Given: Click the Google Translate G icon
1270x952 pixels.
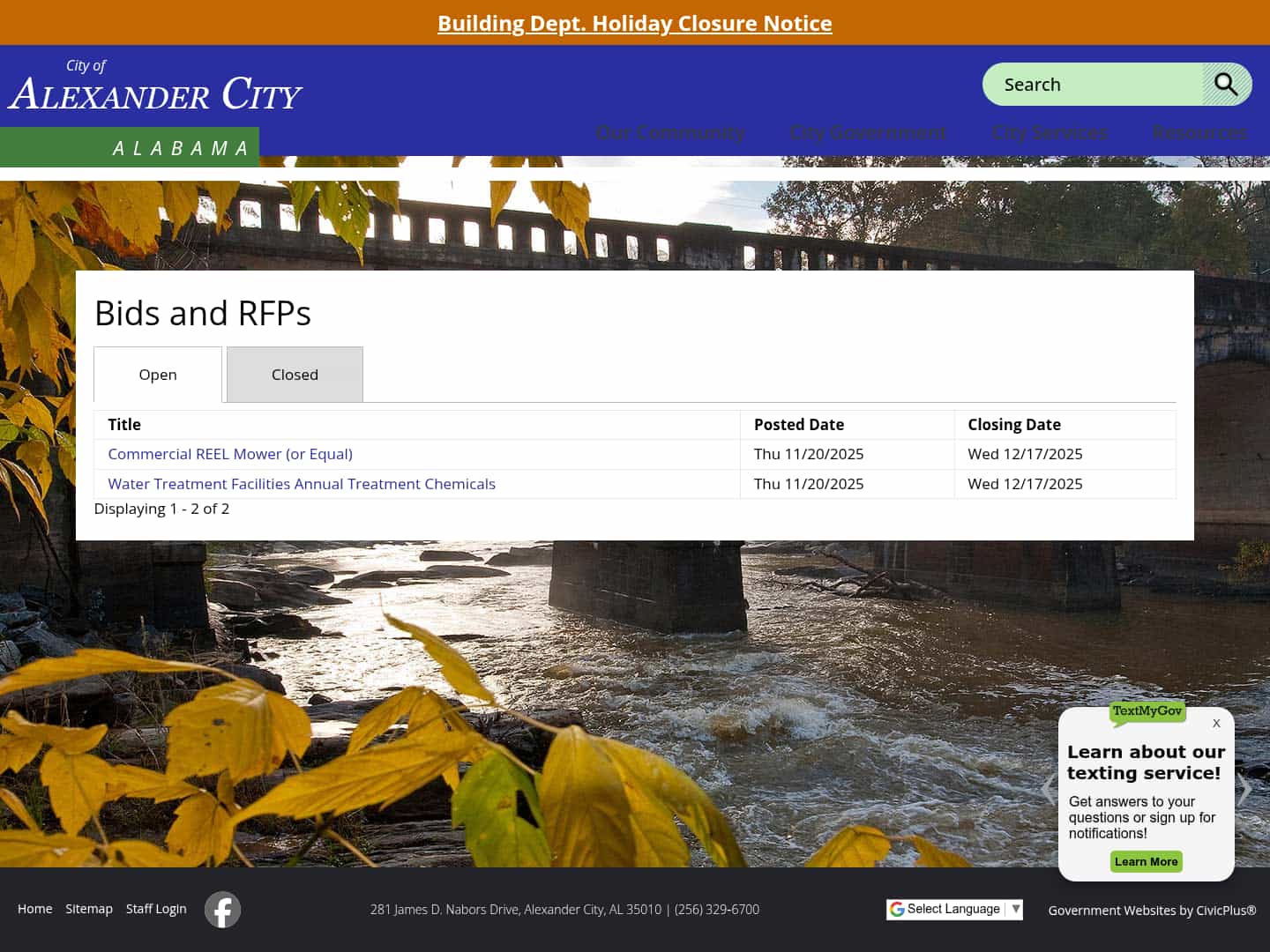Looking at the screenshot, I should tap(897, 909).
